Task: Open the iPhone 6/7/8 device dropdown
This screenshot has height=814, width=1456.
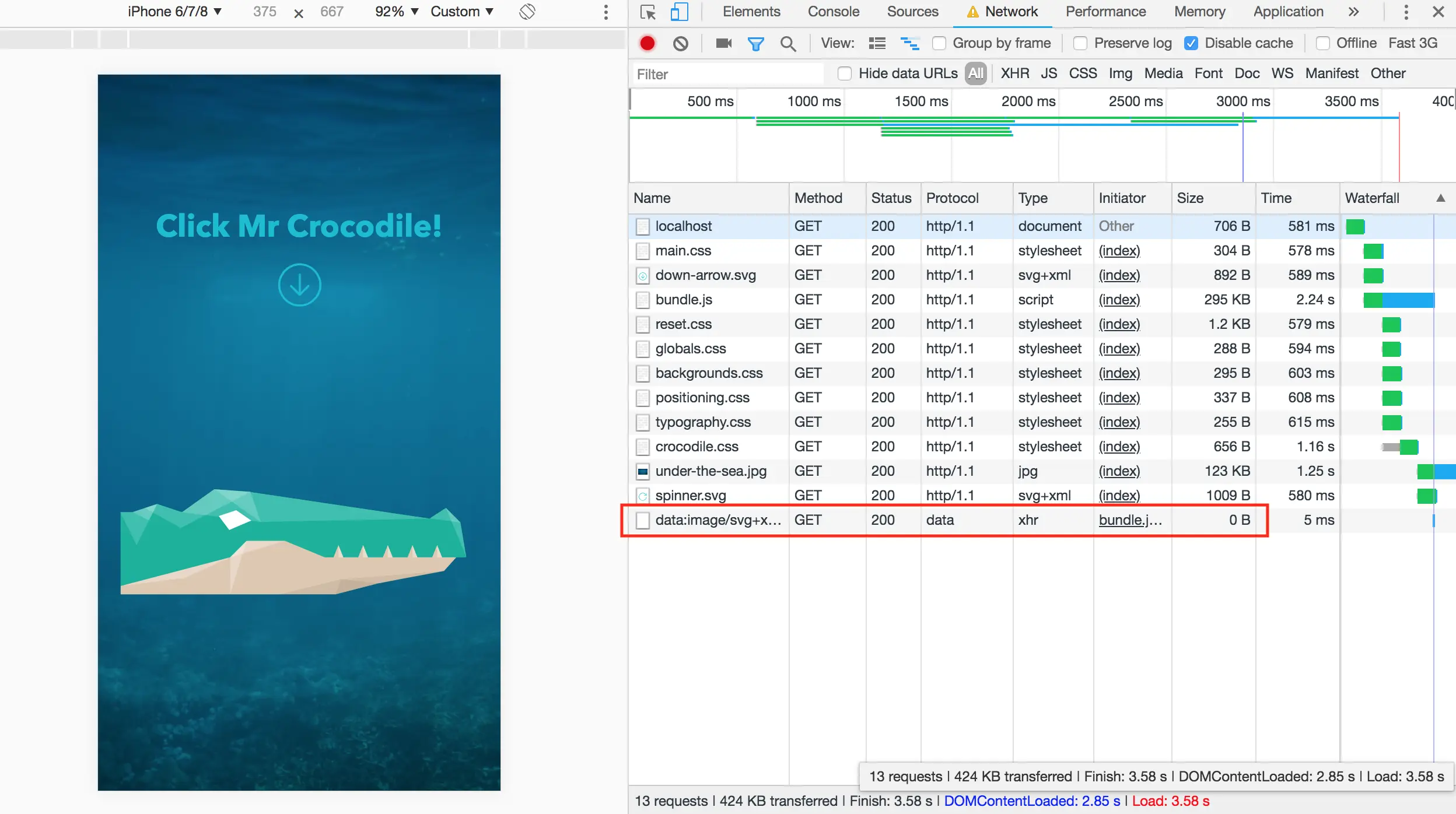Action: click(174, 12)
